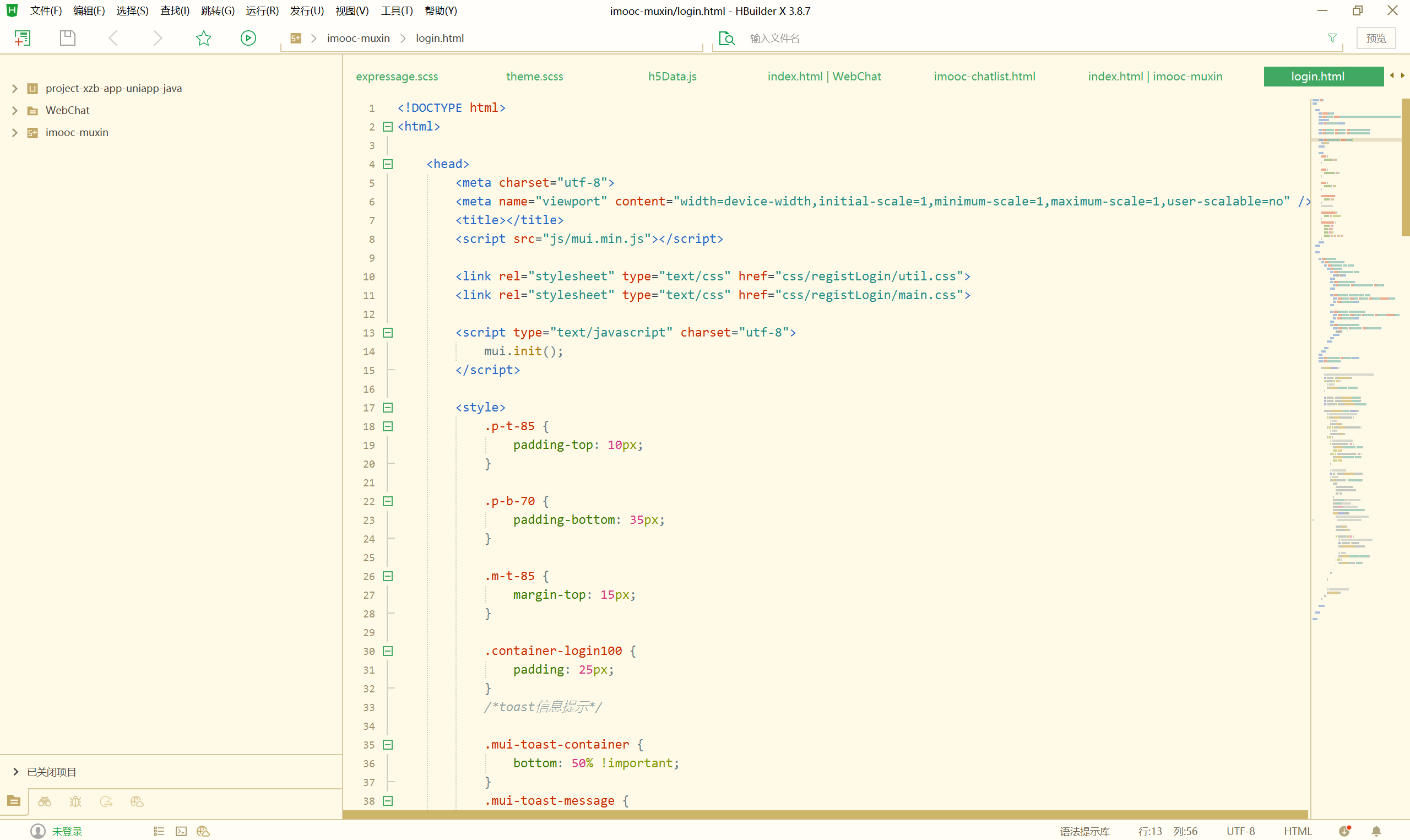Expand project-xzb-app-uniapp-java project
1410x840 pixels.
coord(15,88)
